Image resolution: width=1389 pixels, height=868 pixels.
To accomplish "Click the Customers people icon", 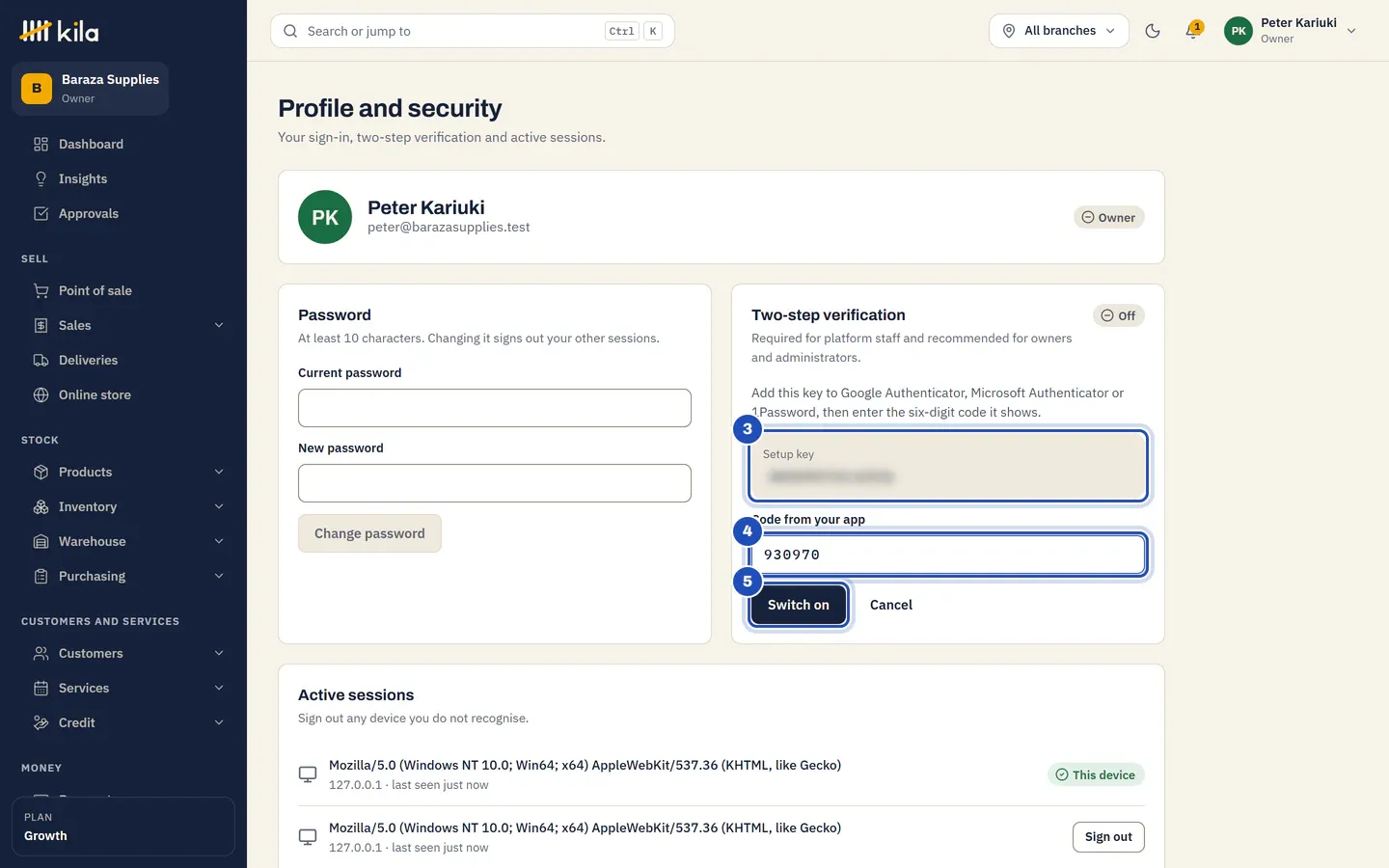I will click(x=41, y=653).
